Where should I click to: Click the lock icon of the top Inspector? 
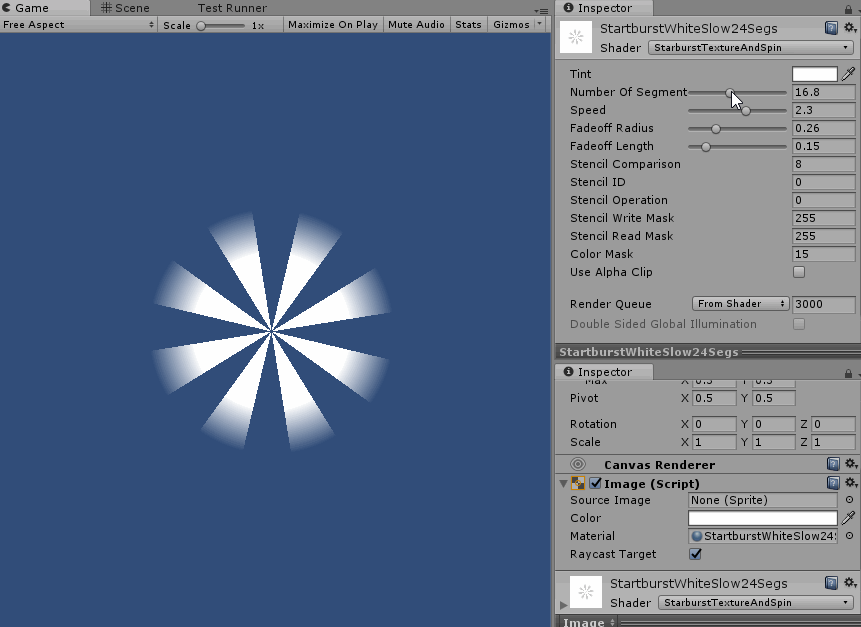(849, 9)
